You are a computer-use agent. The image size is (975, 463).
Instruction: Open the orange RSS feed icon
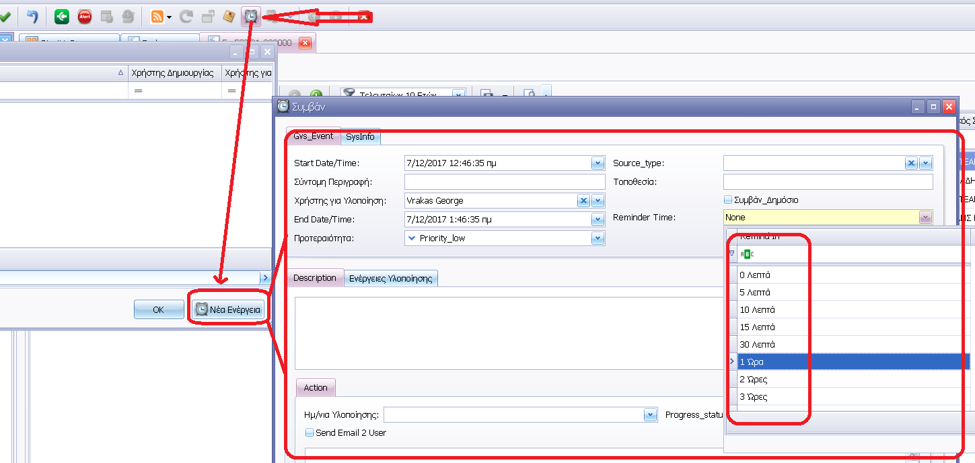pyautogui.click(x=157, y=16)
